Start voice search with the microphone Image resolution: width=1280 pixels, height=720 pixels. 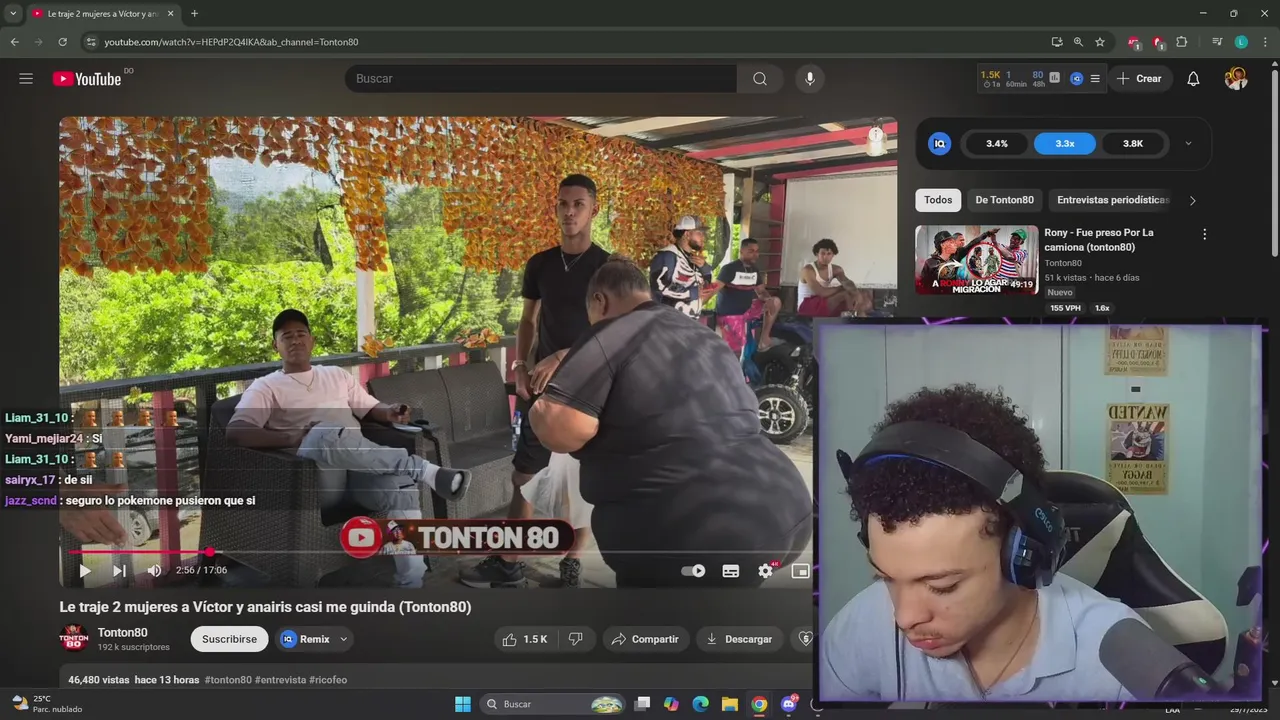coord(810,79)
